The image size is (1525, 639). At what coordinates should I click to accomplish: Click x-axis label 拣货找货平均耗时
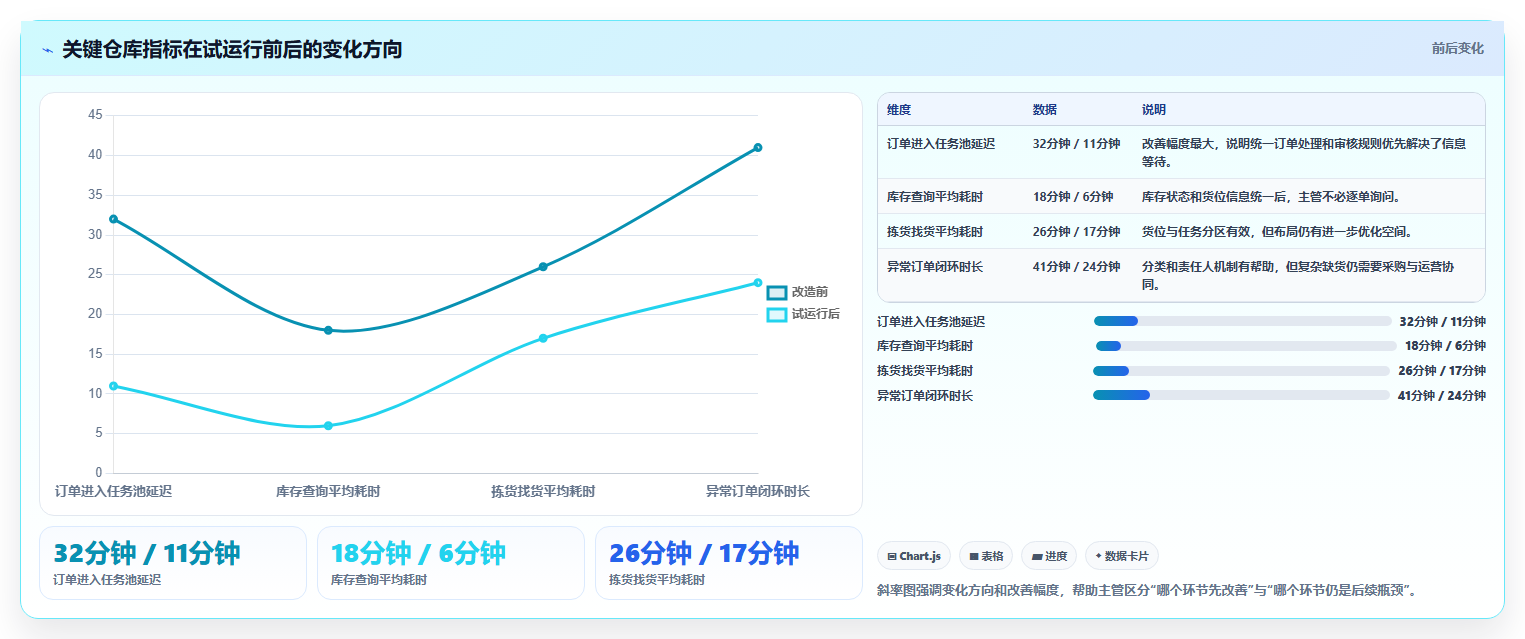point(543,492)
